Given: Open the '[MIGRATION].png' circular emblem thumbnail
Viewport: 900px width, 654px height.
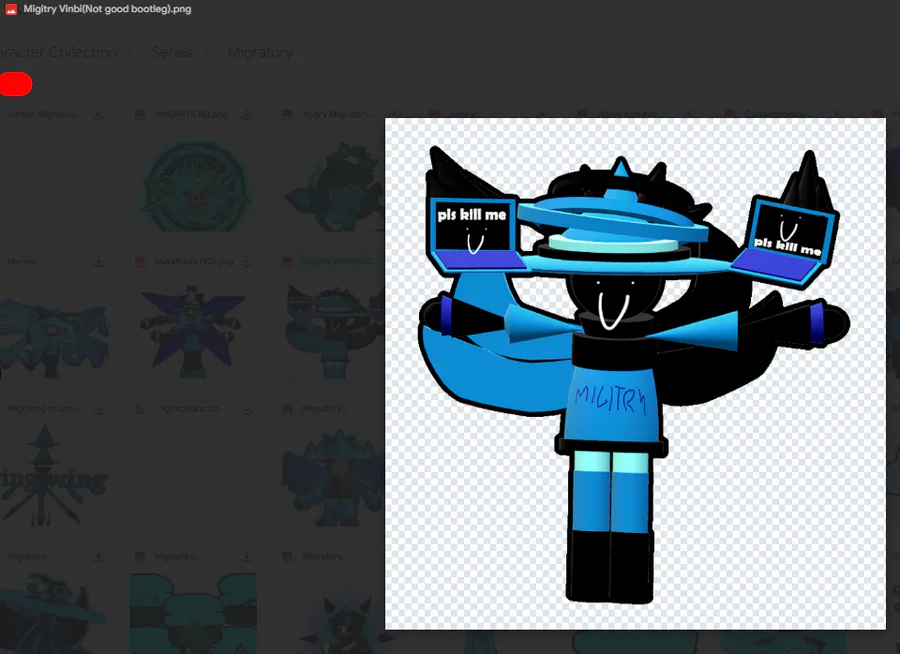Looking at the screenshot, I should click(x=195, y=185).
